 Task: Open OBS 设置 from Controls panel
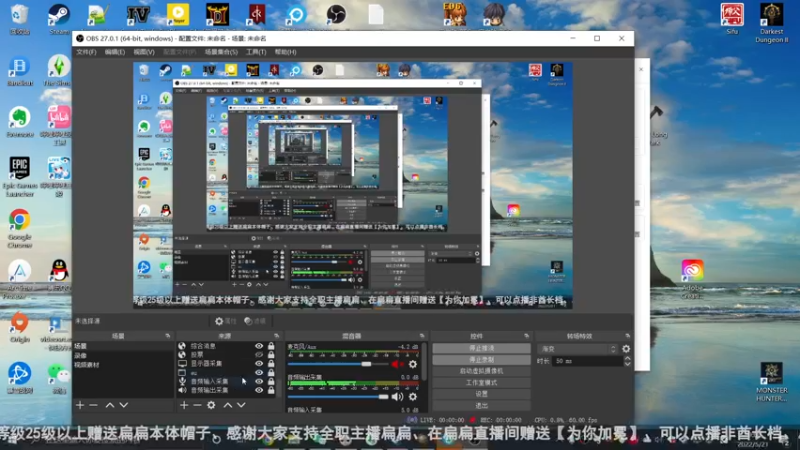(x=481, y=394)
